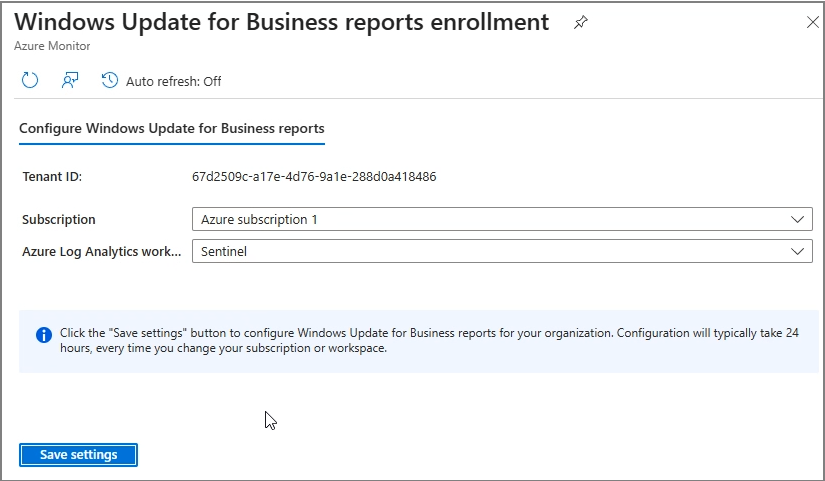Refresh the enrollment page
Image resolution: width=825 pixels, height=481 pixels.
[30, 81]
